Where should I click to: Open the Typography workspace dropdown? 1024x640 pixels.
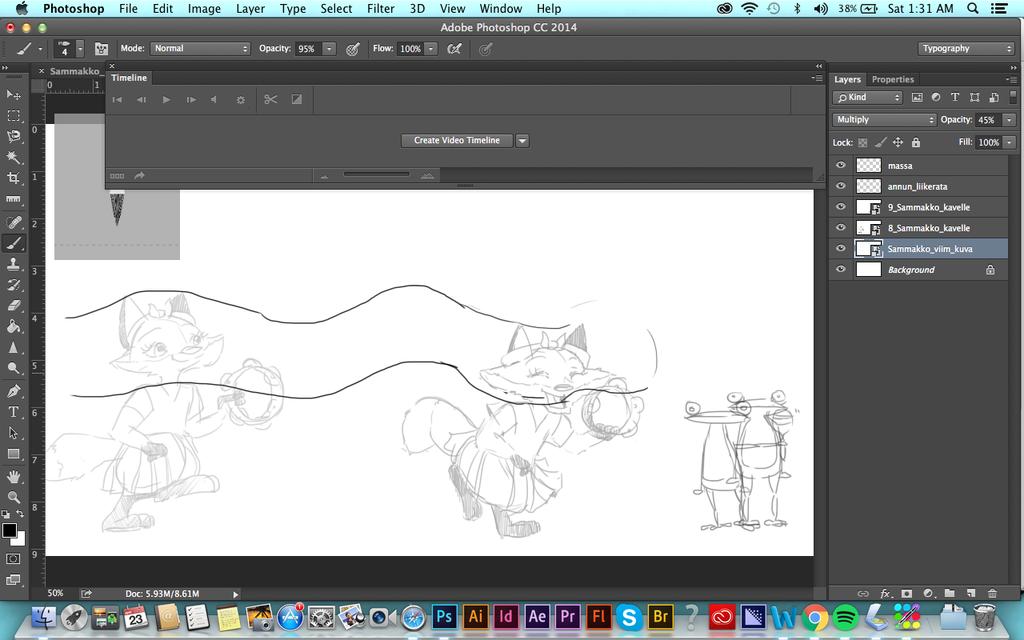click(966, 49)
